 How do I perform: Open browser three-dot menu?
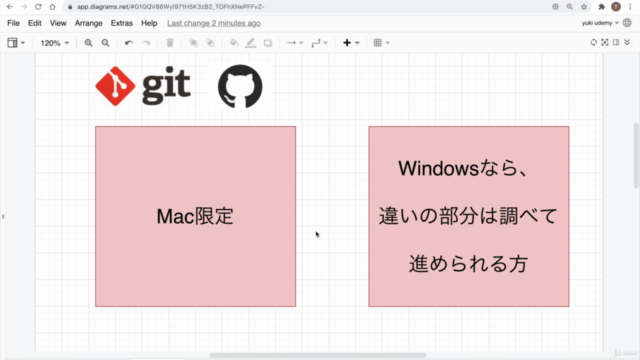630,7
